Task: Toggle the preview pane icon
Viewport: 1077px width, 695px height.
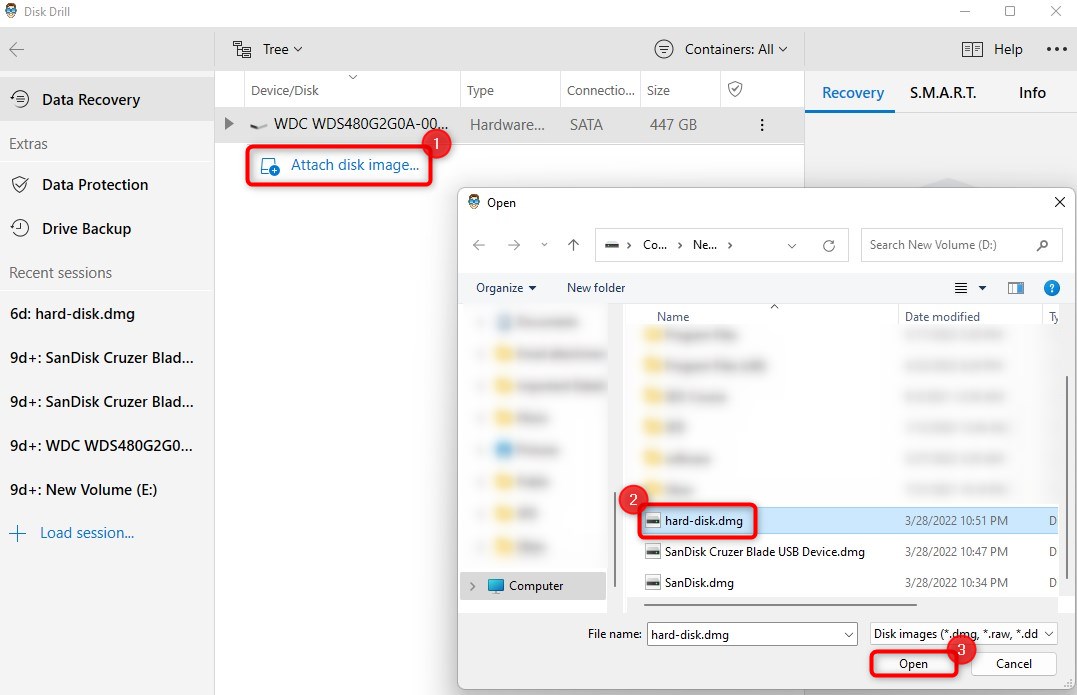Action: click(x=1016, y=288)
